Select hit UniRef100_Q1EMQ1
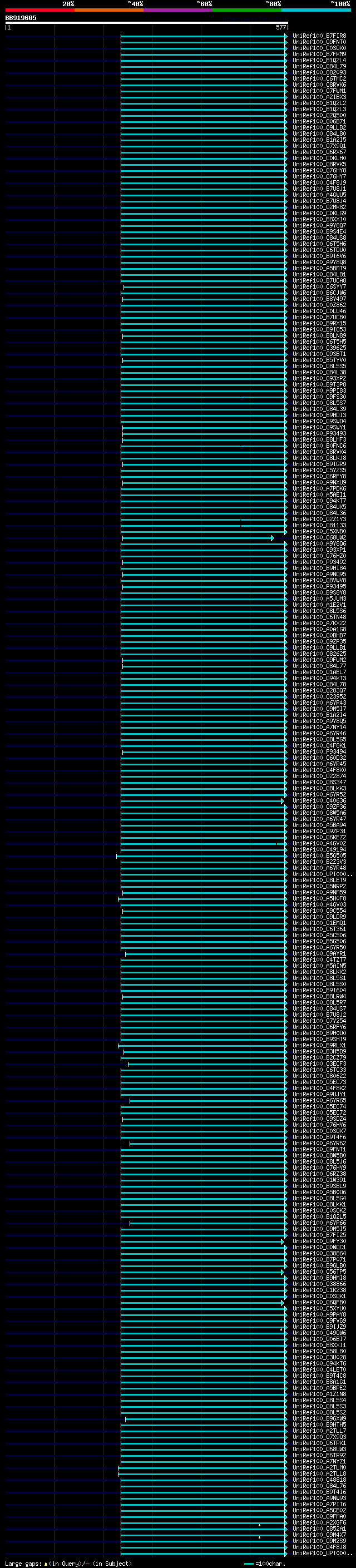Viewport: 356px width, 1568px height. (319, 923)
